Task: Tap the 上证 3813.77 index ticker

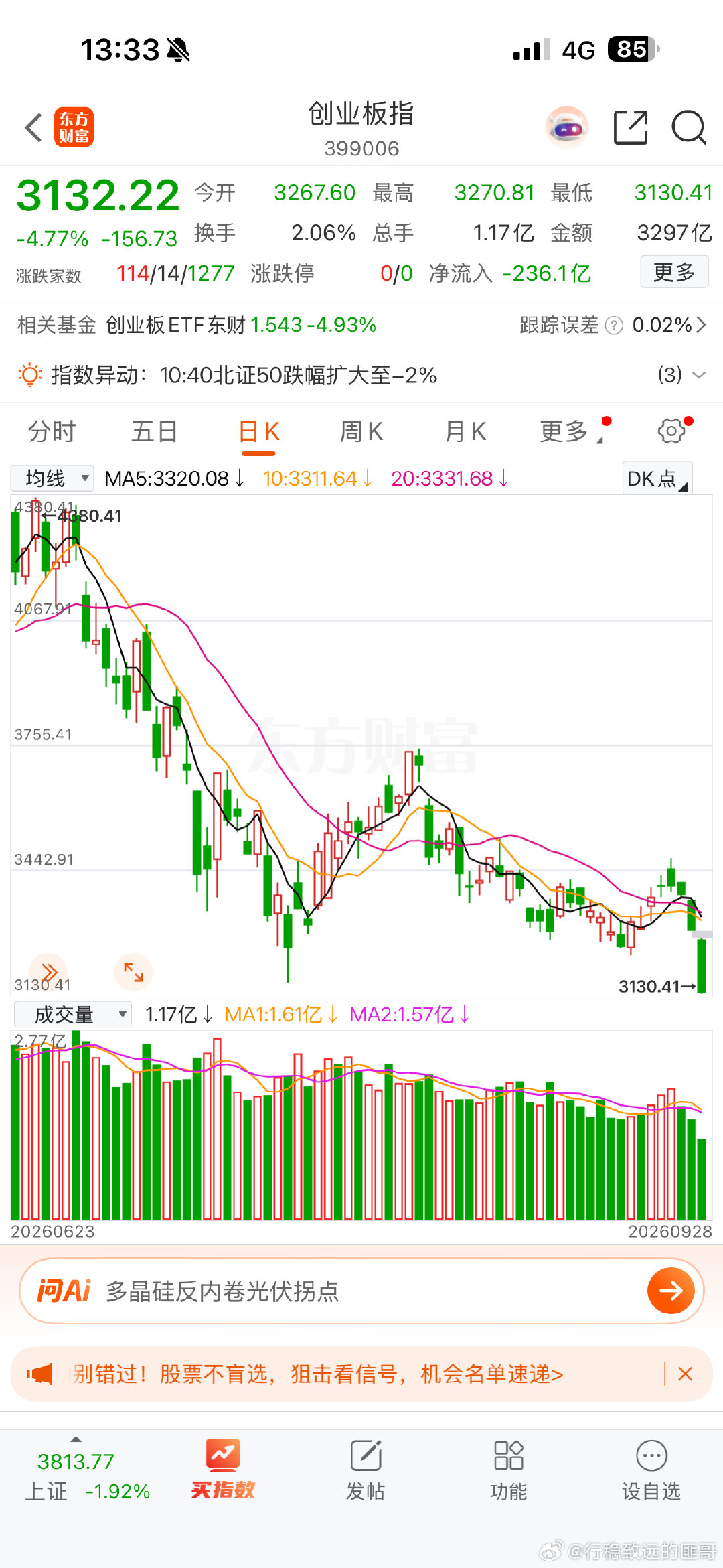Action: 87,1476
